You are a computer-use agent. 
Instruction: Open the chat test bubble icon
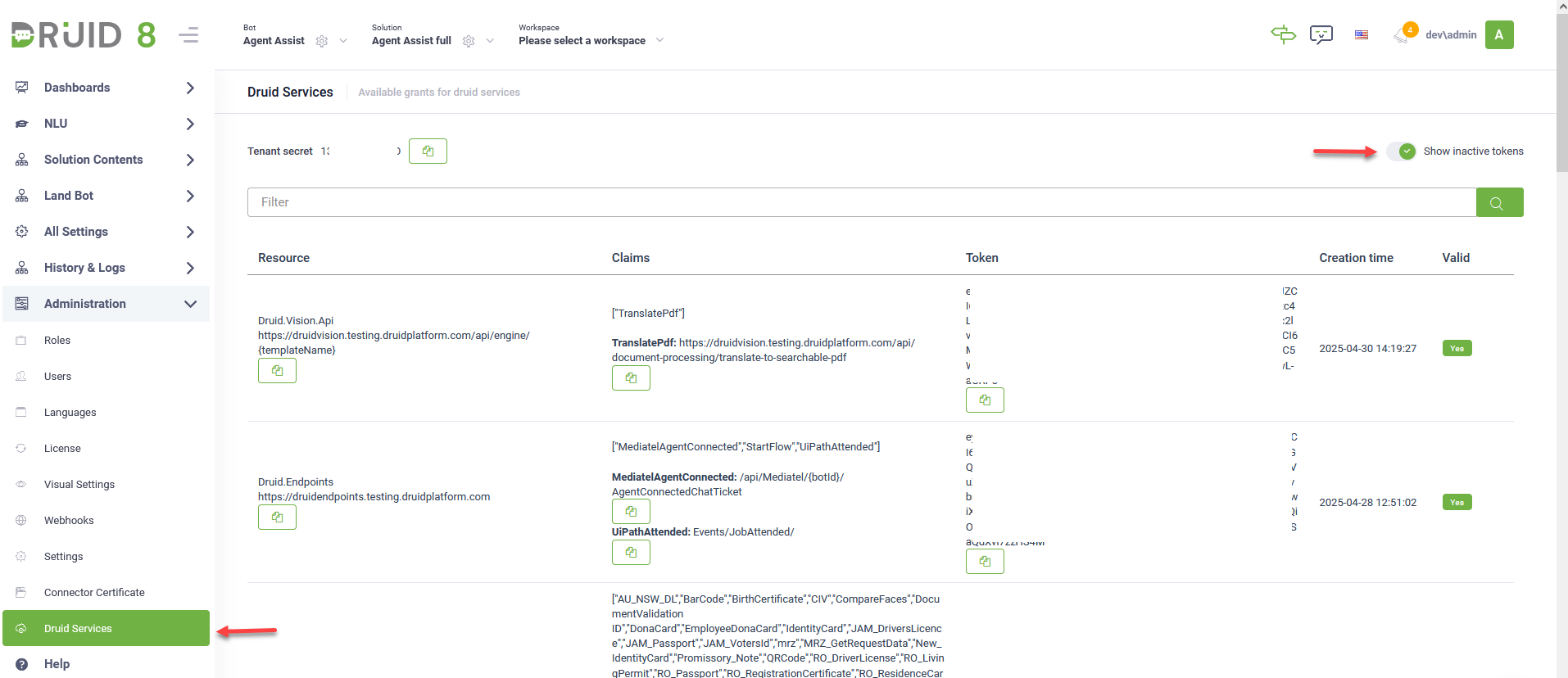coord(1321,34)
